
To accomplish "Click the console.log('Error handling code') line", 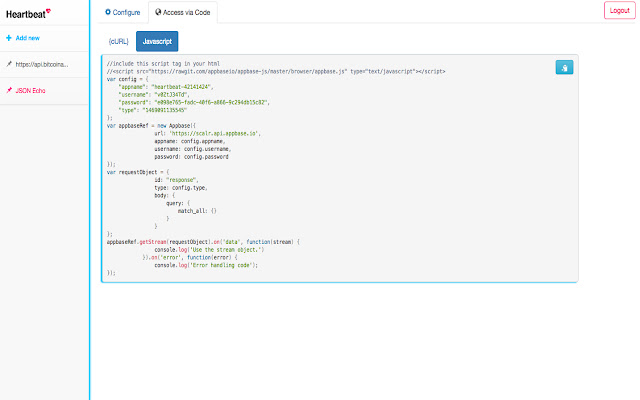I will click(206, 265).
